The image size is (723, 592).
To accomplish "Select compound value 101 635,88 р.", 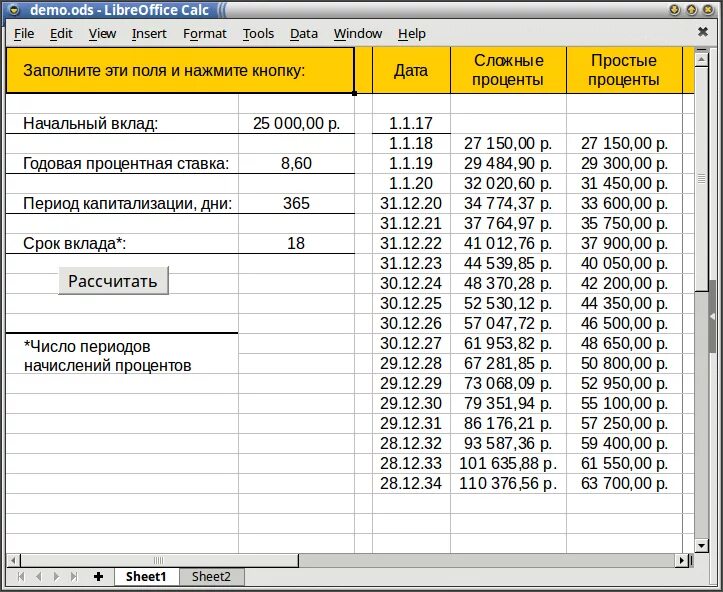I will click(508, 463).
